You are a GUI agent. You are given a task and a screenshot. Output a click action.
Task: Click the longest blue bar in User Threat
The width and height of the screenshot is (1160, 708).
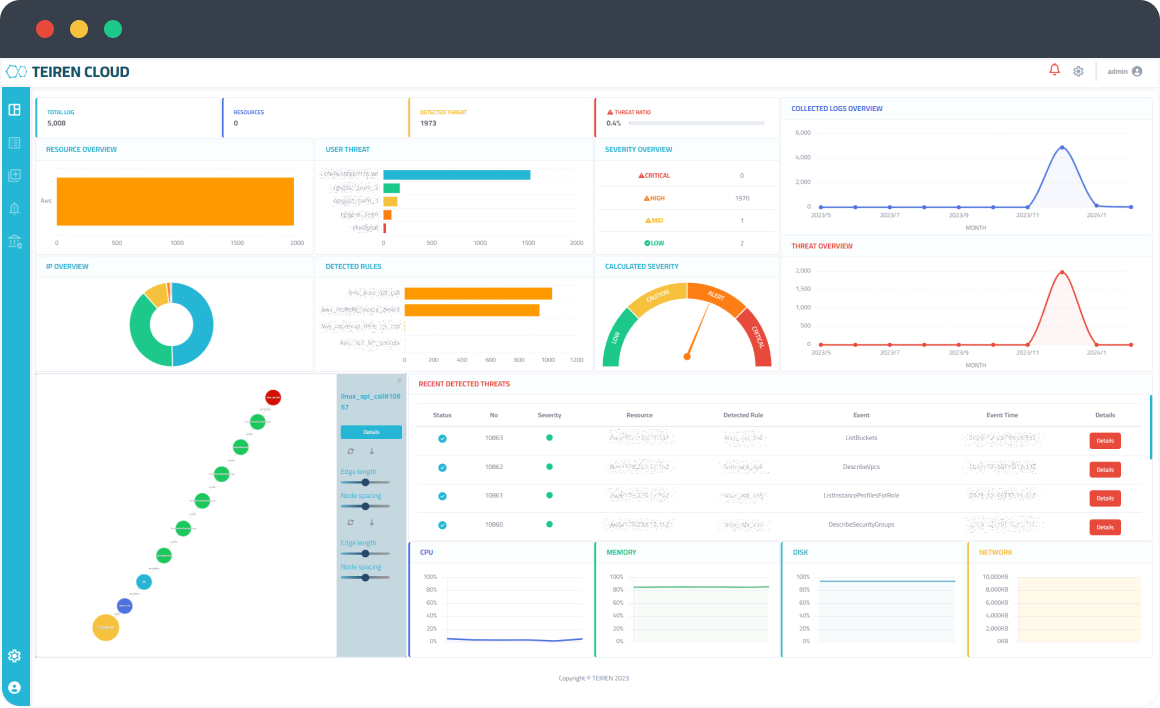[456, 175]
